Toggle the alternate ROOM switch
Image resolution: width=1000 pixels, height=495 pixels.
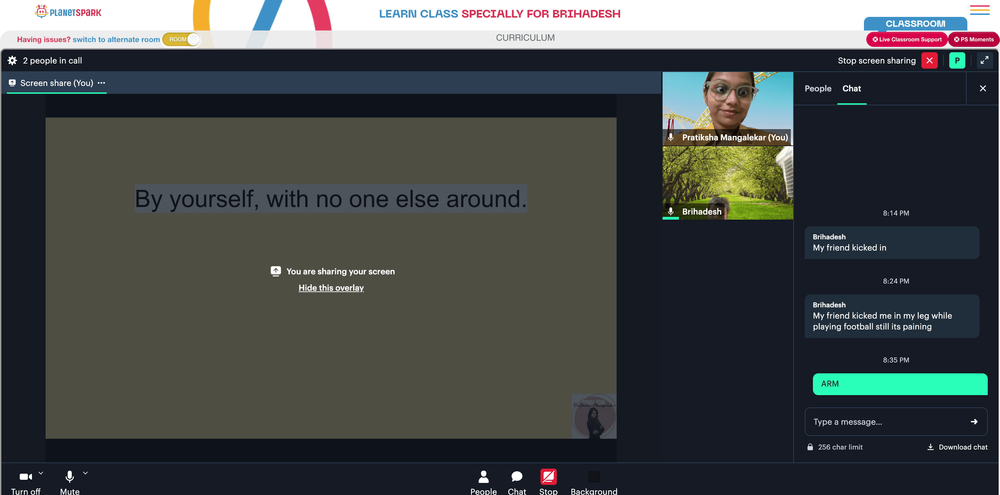coord(181,40)
